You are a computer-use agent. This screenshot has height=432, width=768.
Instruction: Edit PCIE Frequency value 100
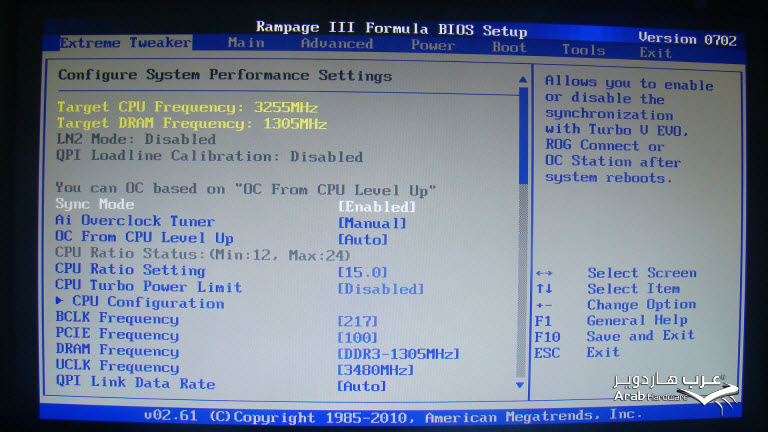(358, 337)
